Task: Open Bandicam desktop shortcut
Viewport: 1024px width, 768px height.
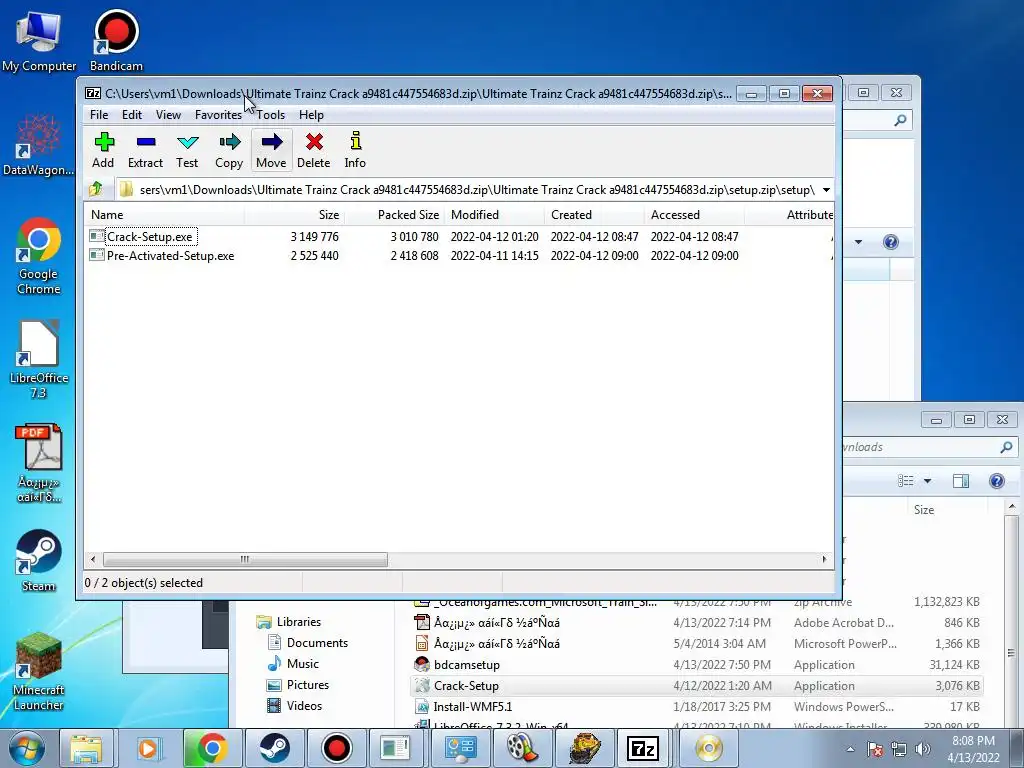Action: (x=116, y=40)
